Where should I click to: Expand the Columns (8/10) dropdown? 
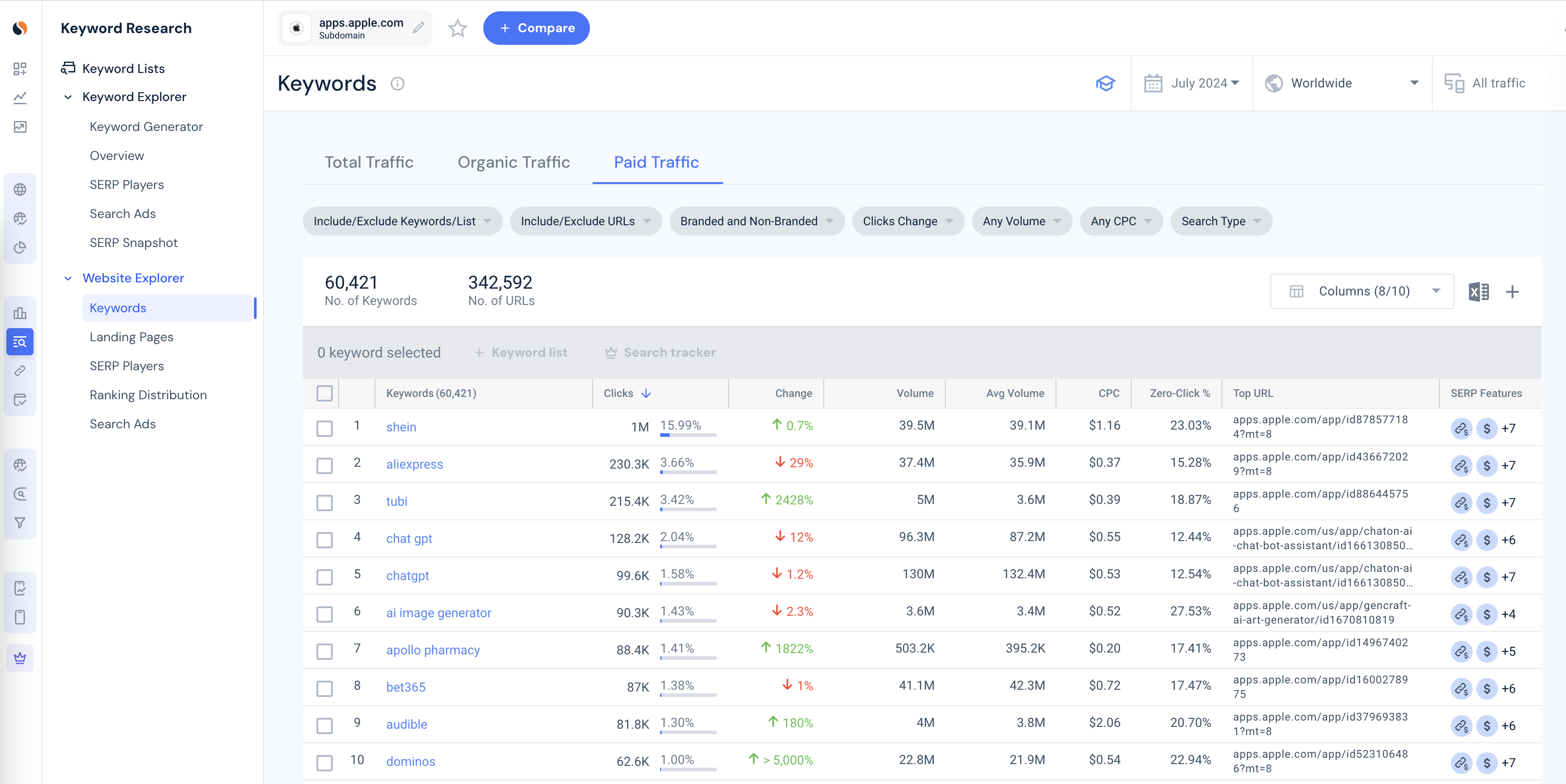coord(1362,292)
